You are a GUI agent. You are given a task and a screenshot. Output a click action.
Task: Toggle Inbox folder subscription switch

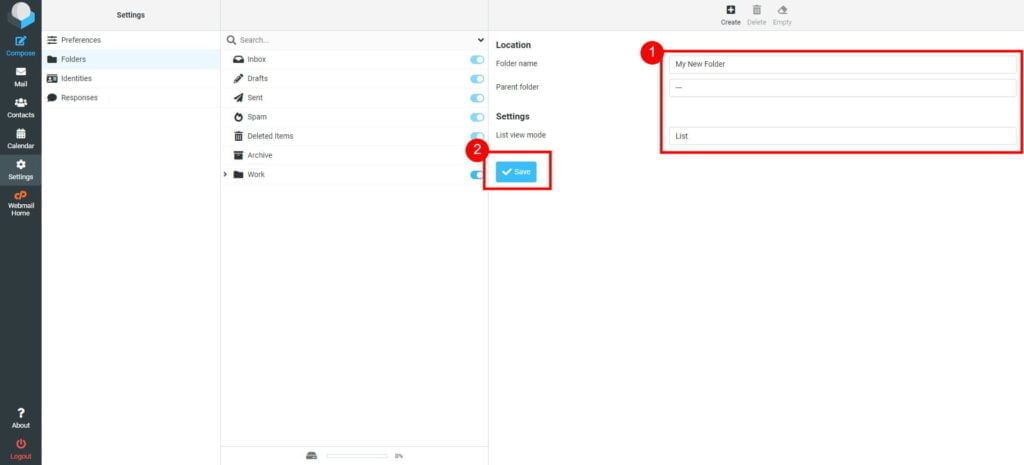point(477,59)
